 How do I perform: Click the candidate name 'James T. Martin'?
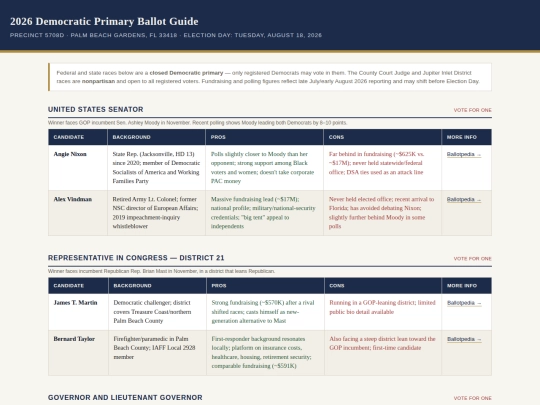tap(75, 303)
